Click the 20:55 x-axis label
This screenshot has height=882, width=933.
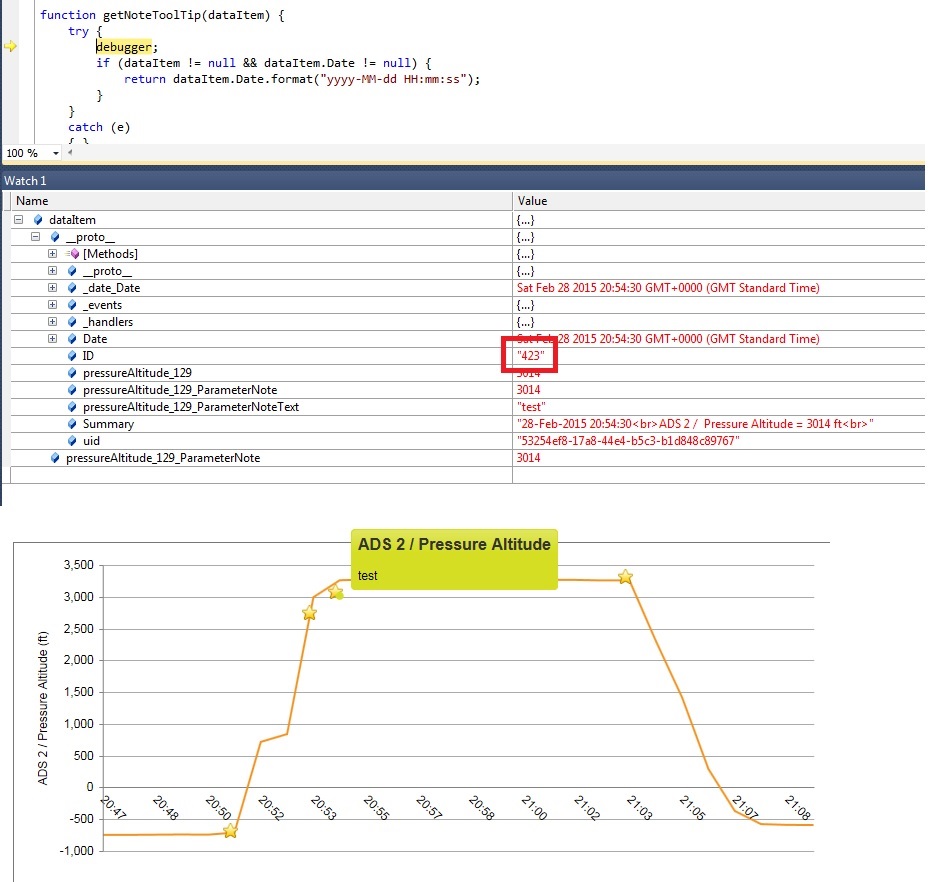point(376,808)
